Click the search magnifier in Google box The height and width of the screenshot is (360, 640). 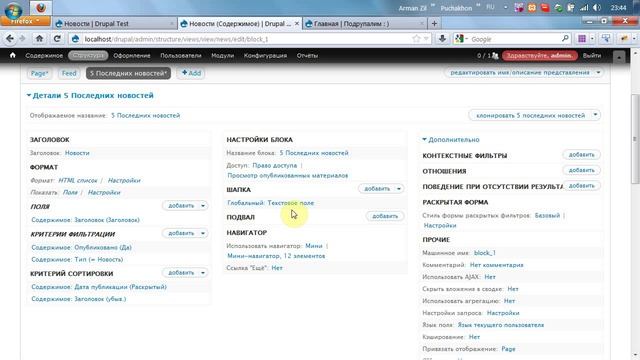click(565, 39)
